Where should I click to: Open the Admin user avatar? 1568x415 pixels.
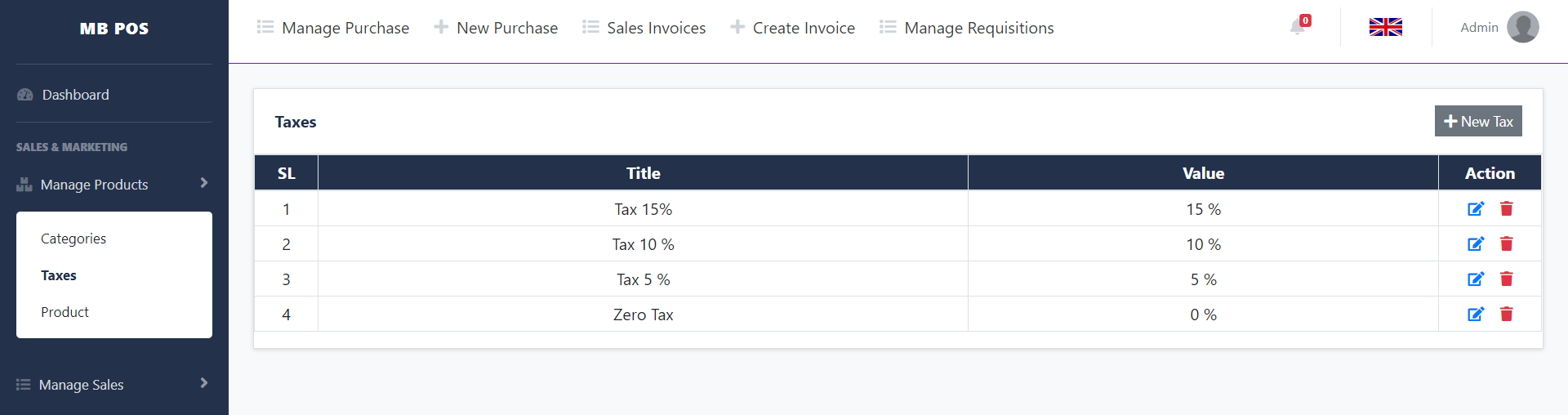(x=1522, y=27)
